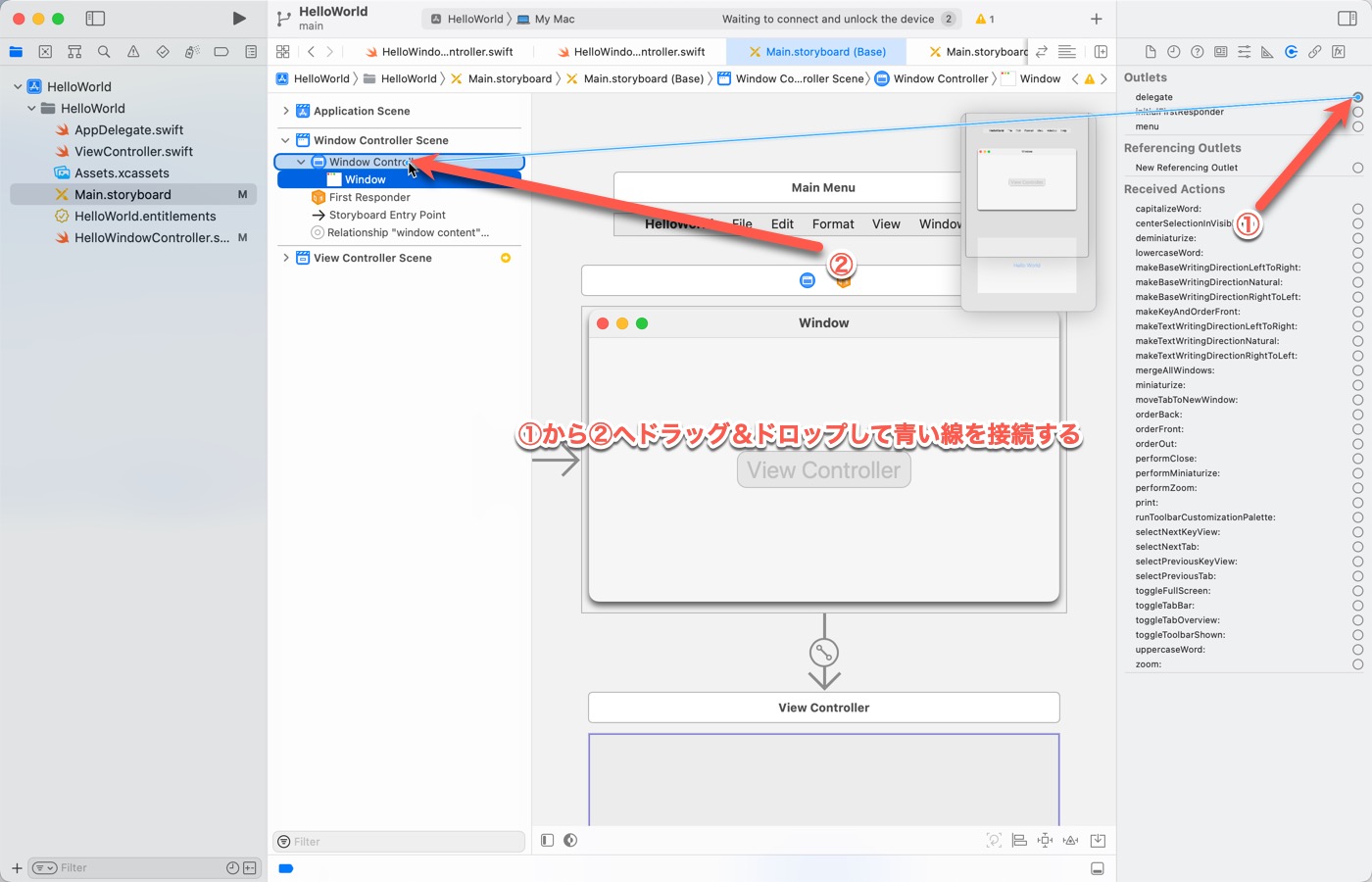Select the Connections inspector icon
Image resolution: width=1372 pixels, height=882 pixels.
click(1291, 52)
